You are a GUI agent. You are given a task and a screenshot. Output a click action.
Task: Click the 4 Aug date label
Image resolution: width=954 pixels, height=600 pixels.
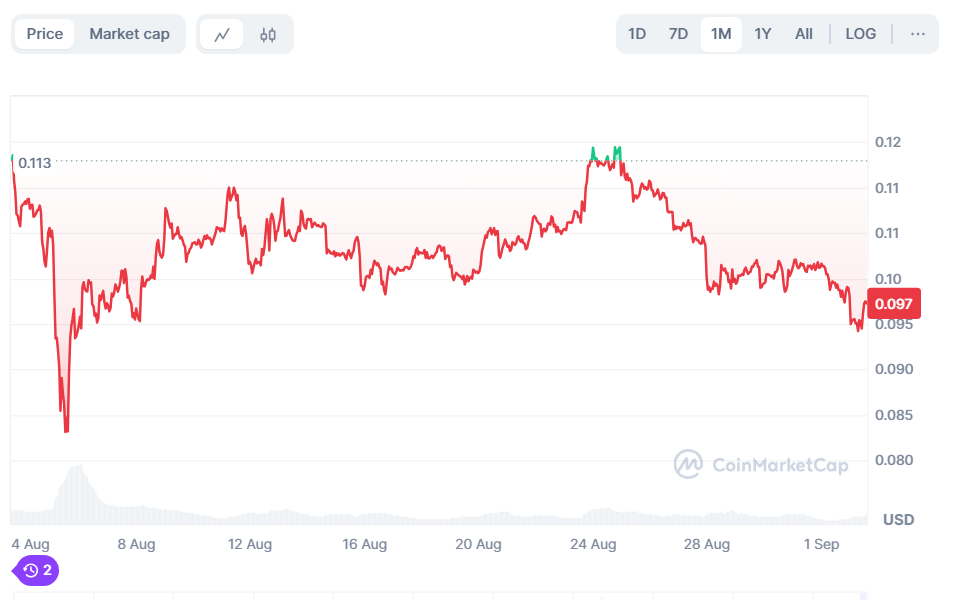click(x=30, y=545)
